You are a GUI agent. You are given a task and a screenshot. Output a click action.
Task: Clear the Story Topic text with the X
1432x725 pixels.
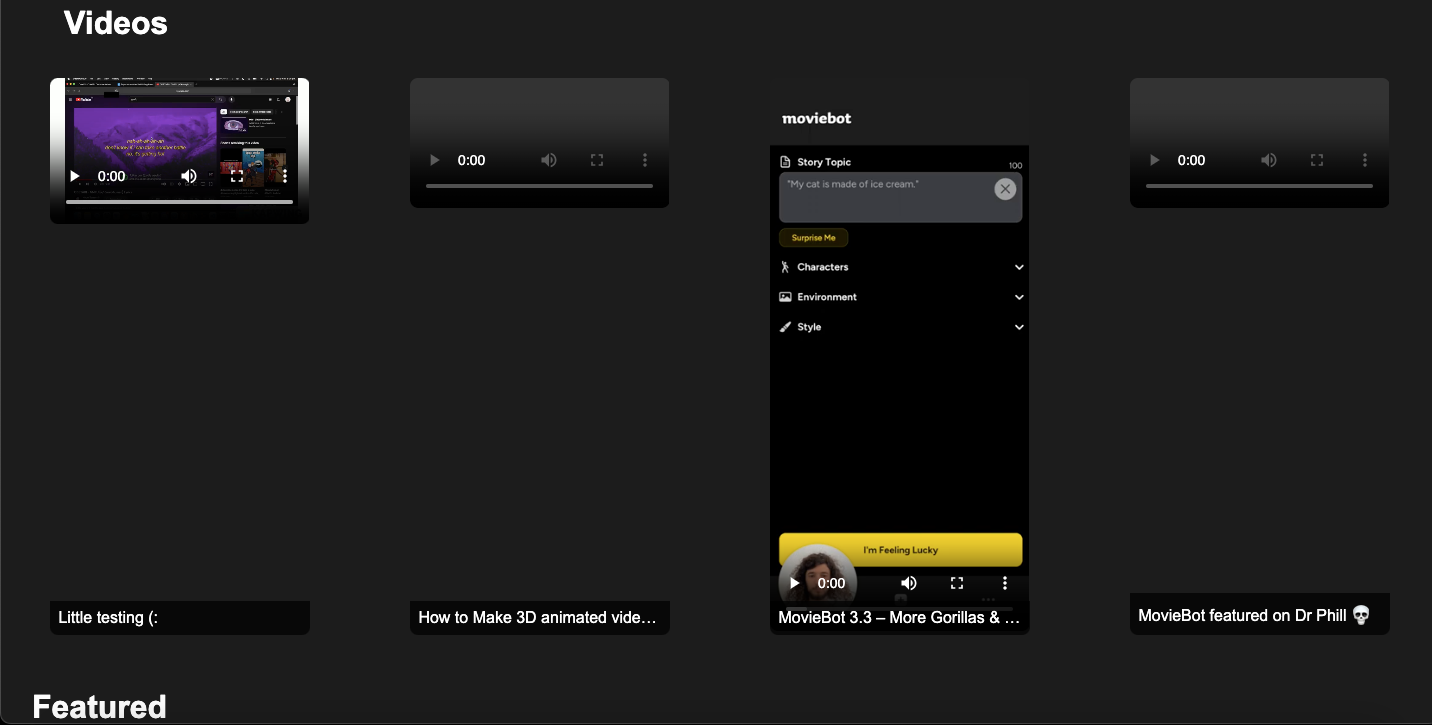pyautogui.click(x=1005, y=189)
